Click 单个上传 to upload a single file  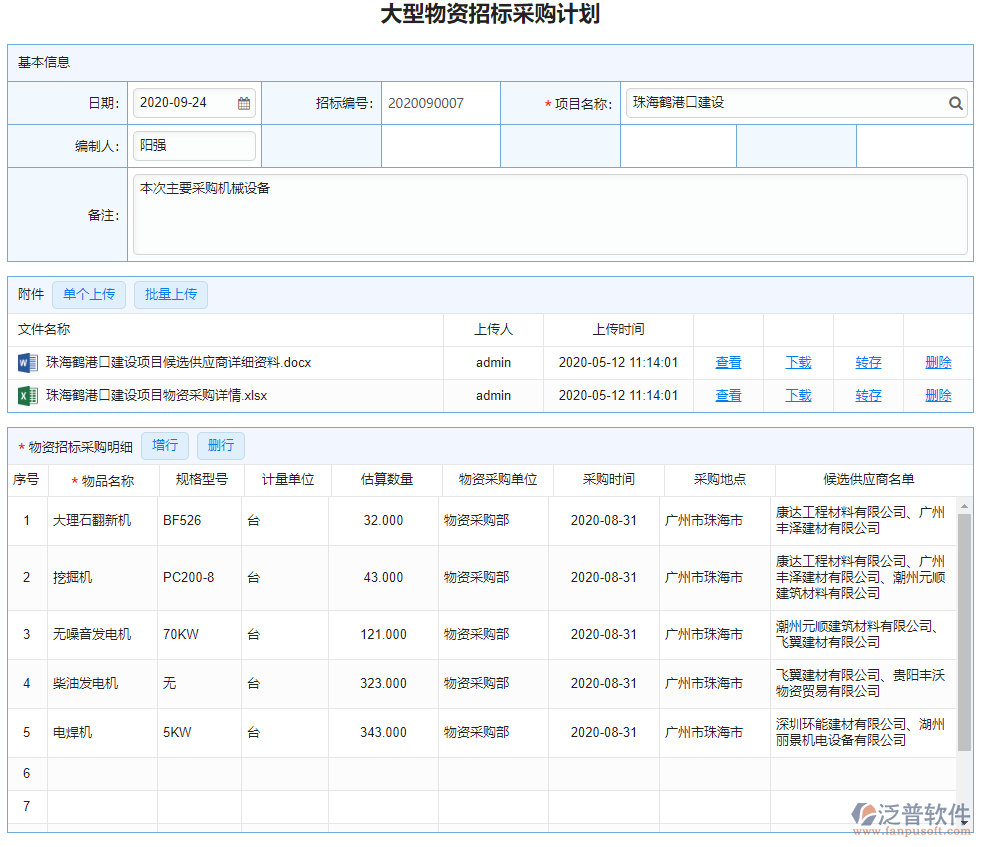point(89,294)
